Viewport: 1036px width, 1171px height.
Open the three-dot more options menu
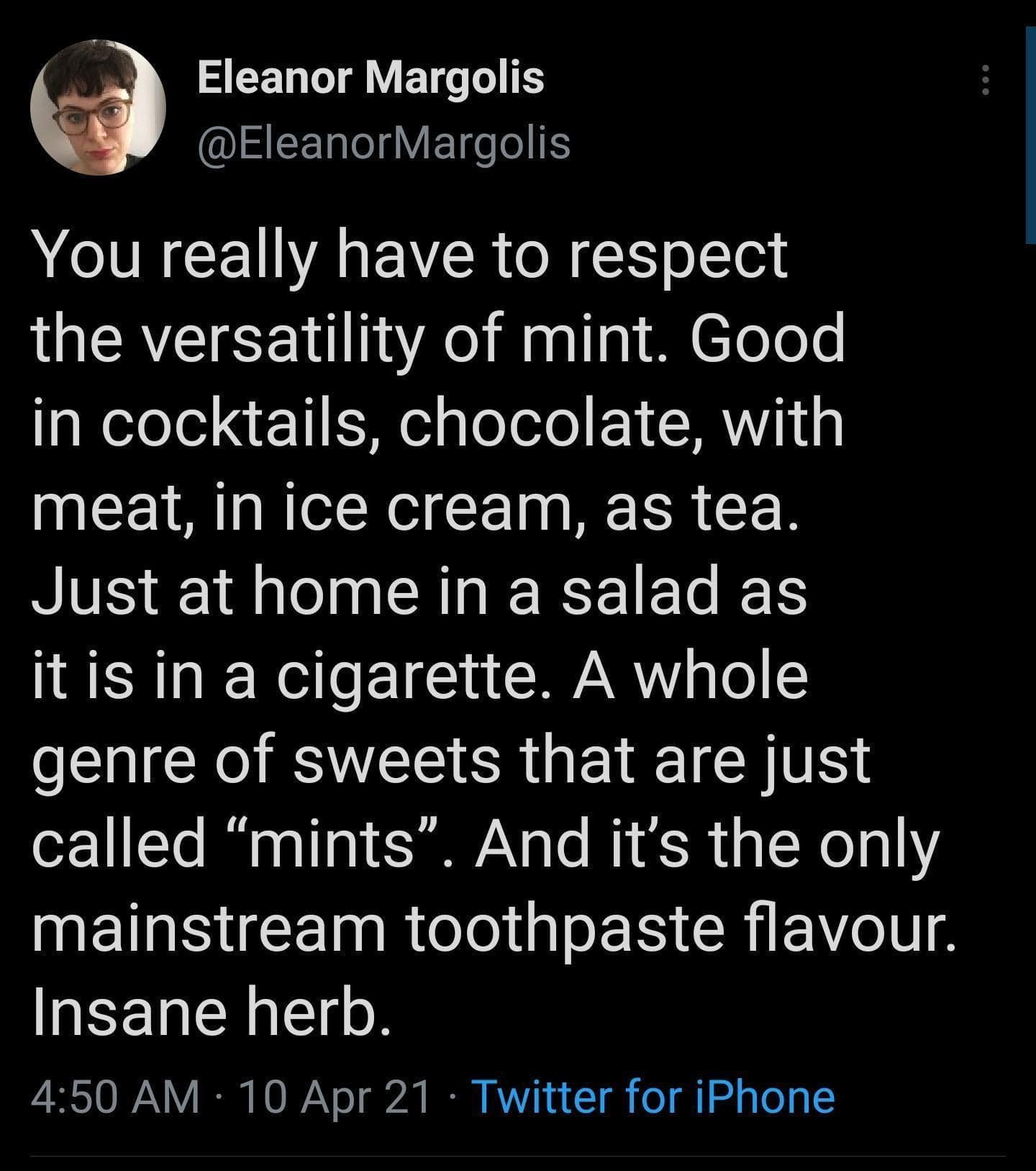(986, 80)
